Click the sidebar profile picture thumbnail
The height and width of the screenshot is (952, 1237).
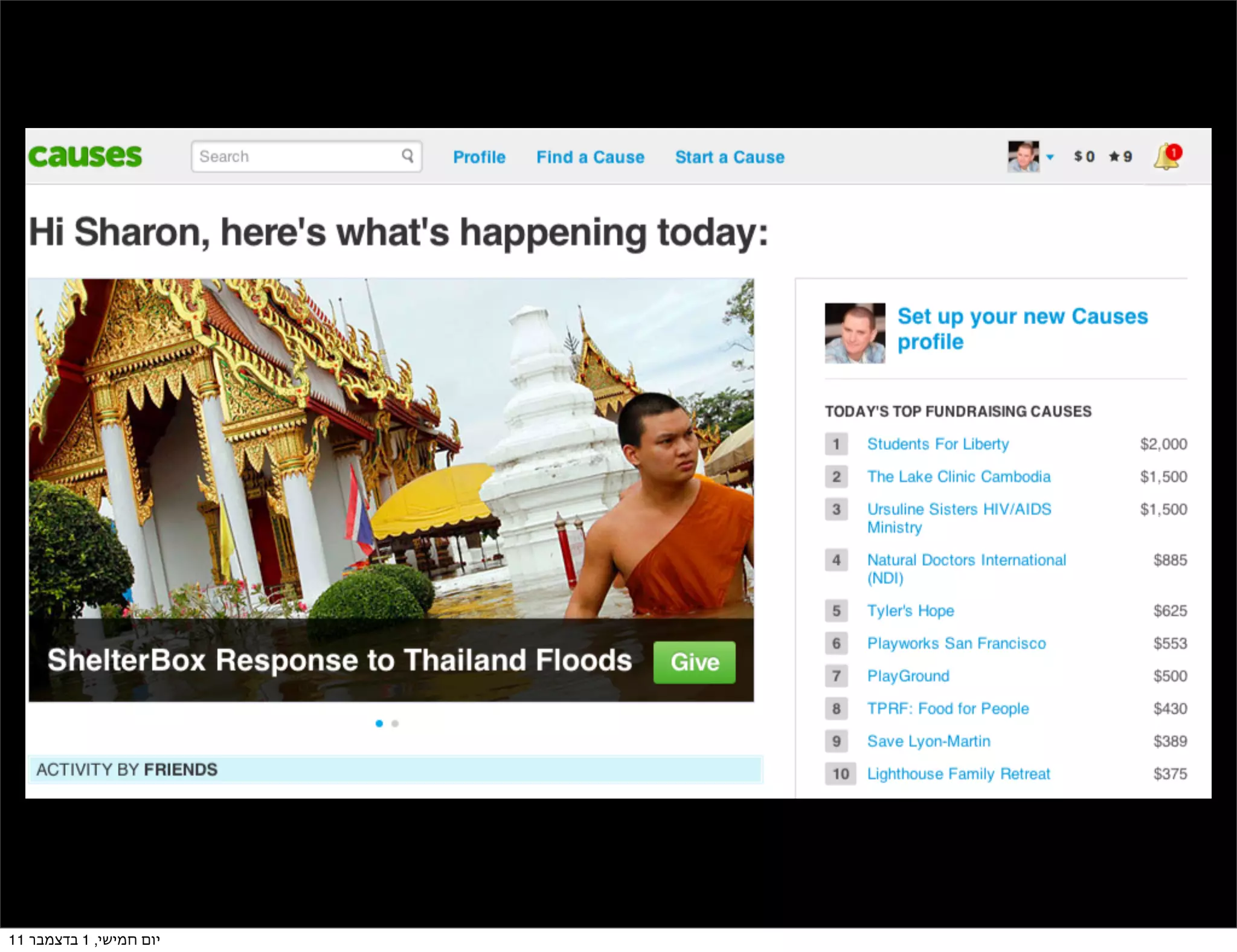pyautogui.click(x=855, y=333)
